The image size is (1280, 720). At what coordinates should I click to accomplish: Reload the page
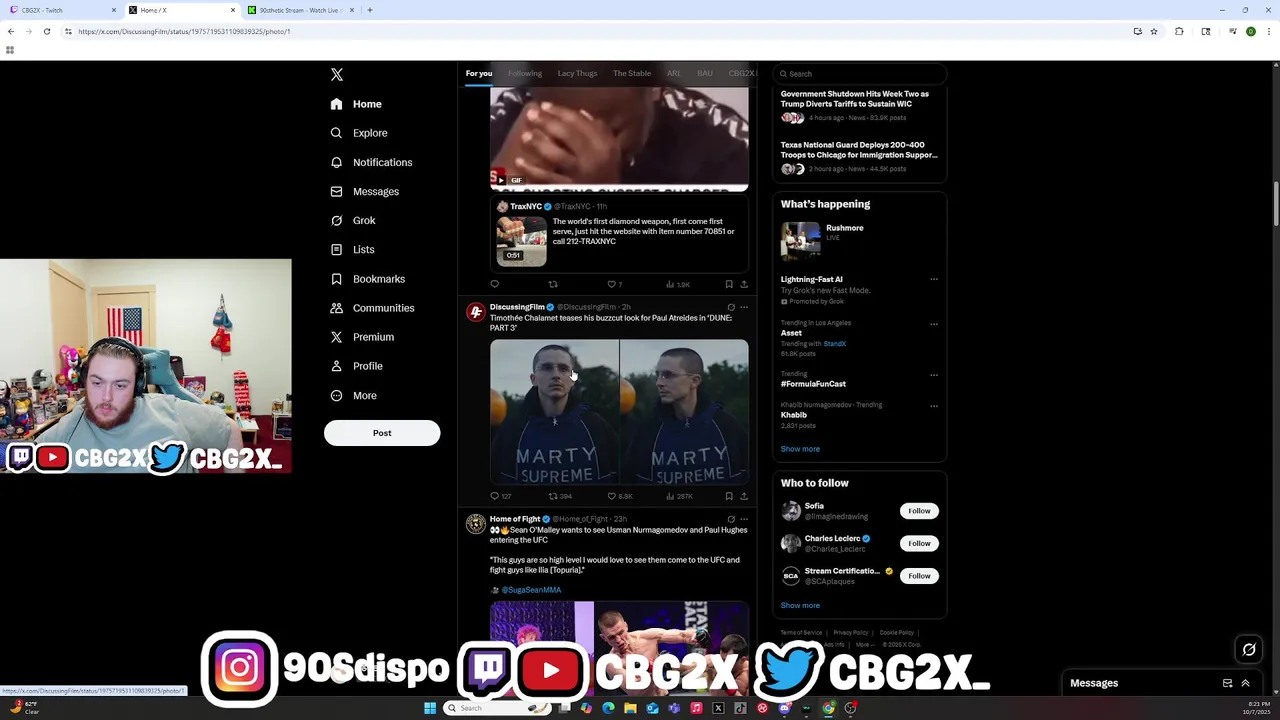46,31
